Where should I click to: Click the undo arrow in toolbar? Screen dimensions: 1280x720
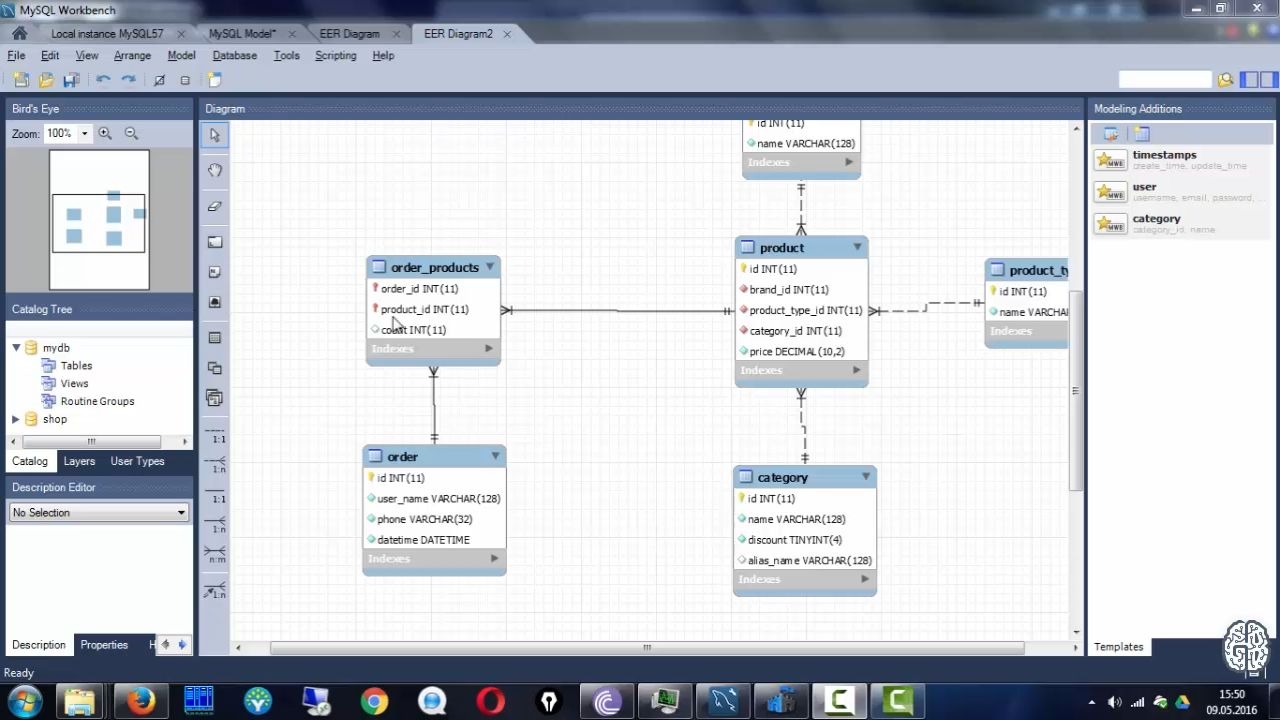(x=103, y=80)
